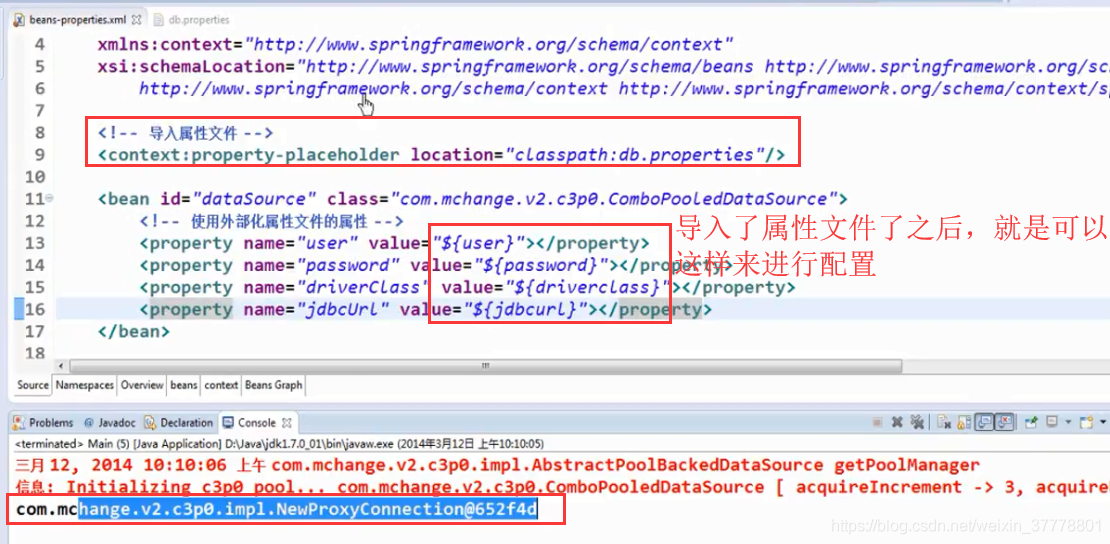Click the closing </bean> tag on line 17
The width and height of the screenshot is (1110, 544).
134,332
